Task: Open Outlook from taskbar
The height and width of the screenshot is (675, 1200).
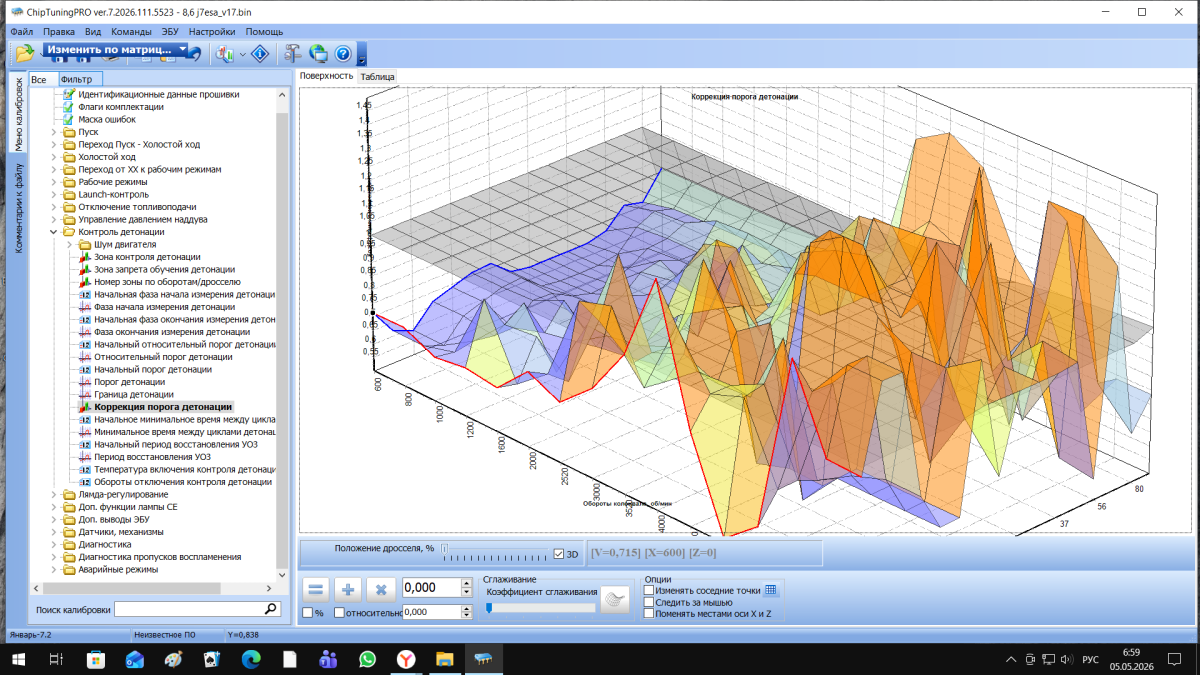Action: coord(134,659)
